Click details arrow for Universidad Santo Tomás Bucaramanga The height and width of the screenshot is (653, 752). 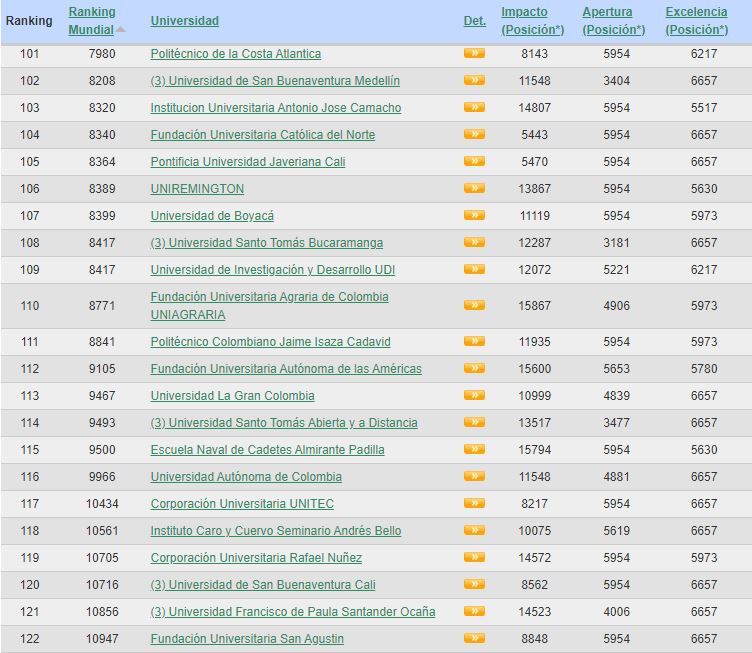click(474, 242)
